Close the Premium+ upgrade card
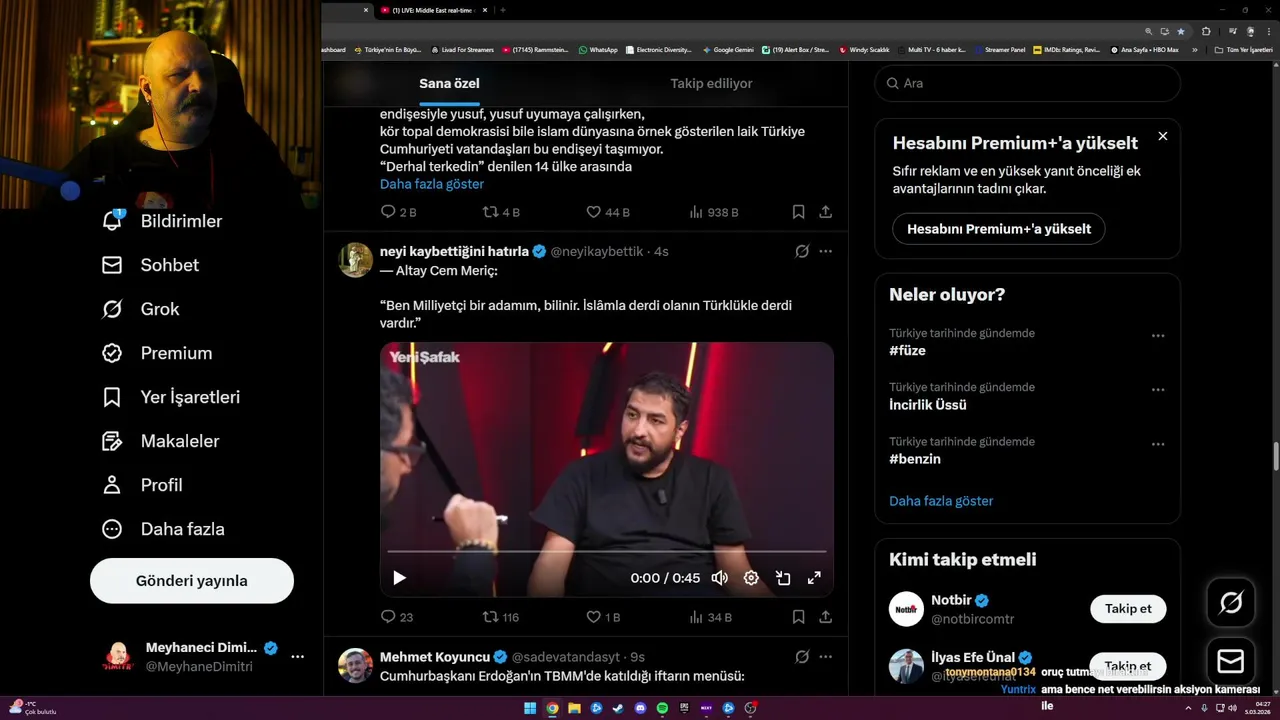The height and width of the screenshot is (720, 1280). click(x=1162, y=136)
